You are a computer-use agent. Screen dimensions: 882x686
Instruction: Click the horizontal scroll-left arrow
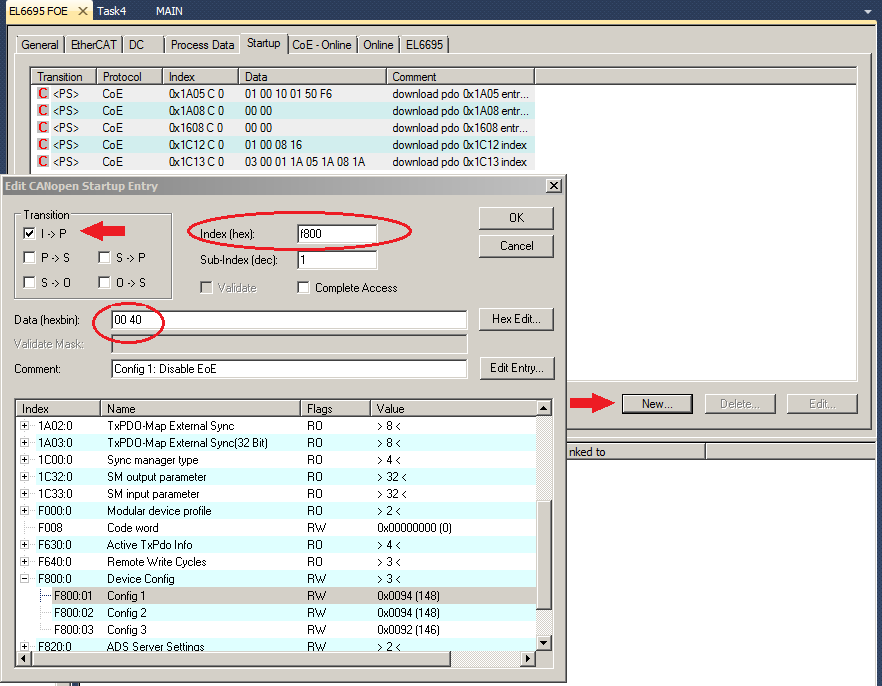pos(23,658)
